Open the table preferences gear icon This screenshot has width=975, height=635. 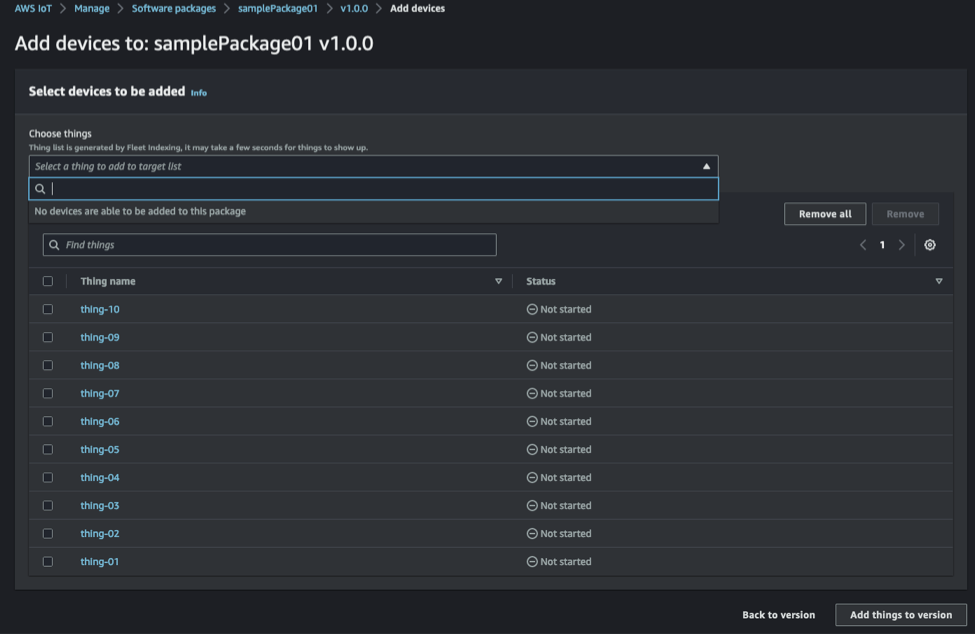[929, 244]
